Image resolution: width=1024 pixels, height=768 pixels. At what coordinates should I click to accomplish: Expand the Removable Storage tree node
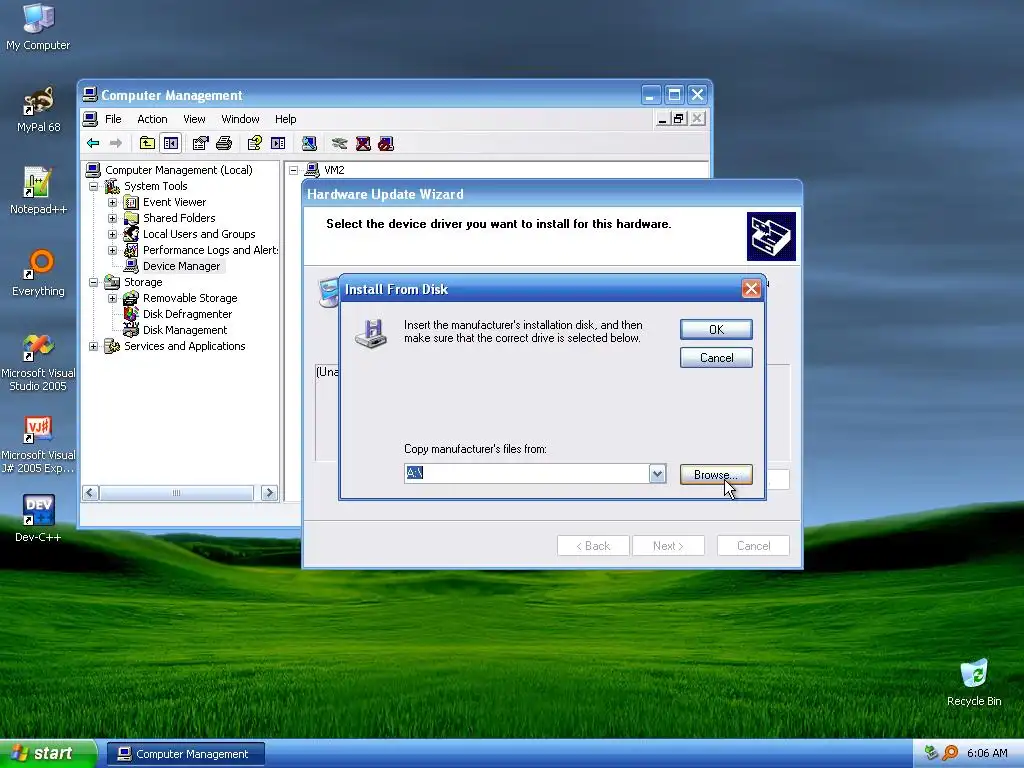click(112, 298)
